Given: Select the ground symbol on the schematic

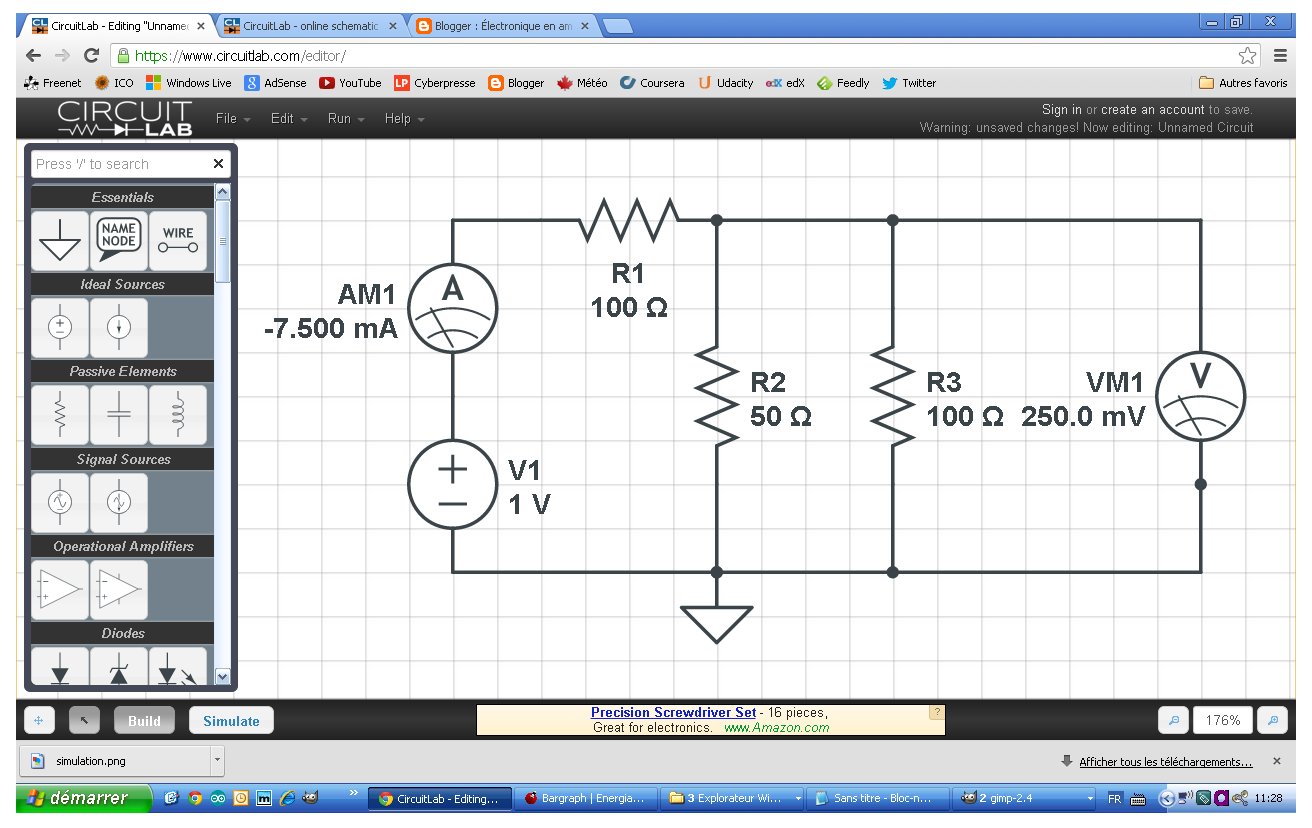Looking at the screenshot, I should 717,622.
